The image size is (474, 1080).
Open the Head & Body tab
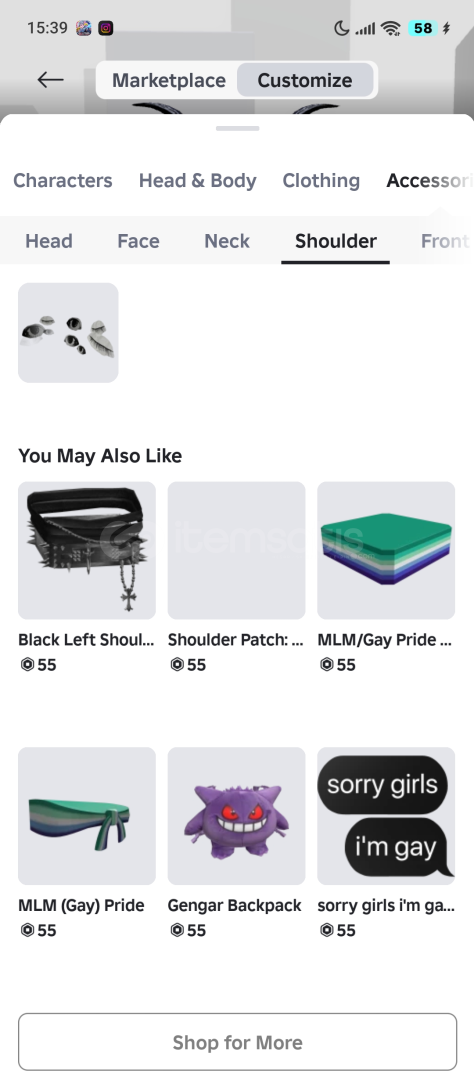(x=198, y=180)
